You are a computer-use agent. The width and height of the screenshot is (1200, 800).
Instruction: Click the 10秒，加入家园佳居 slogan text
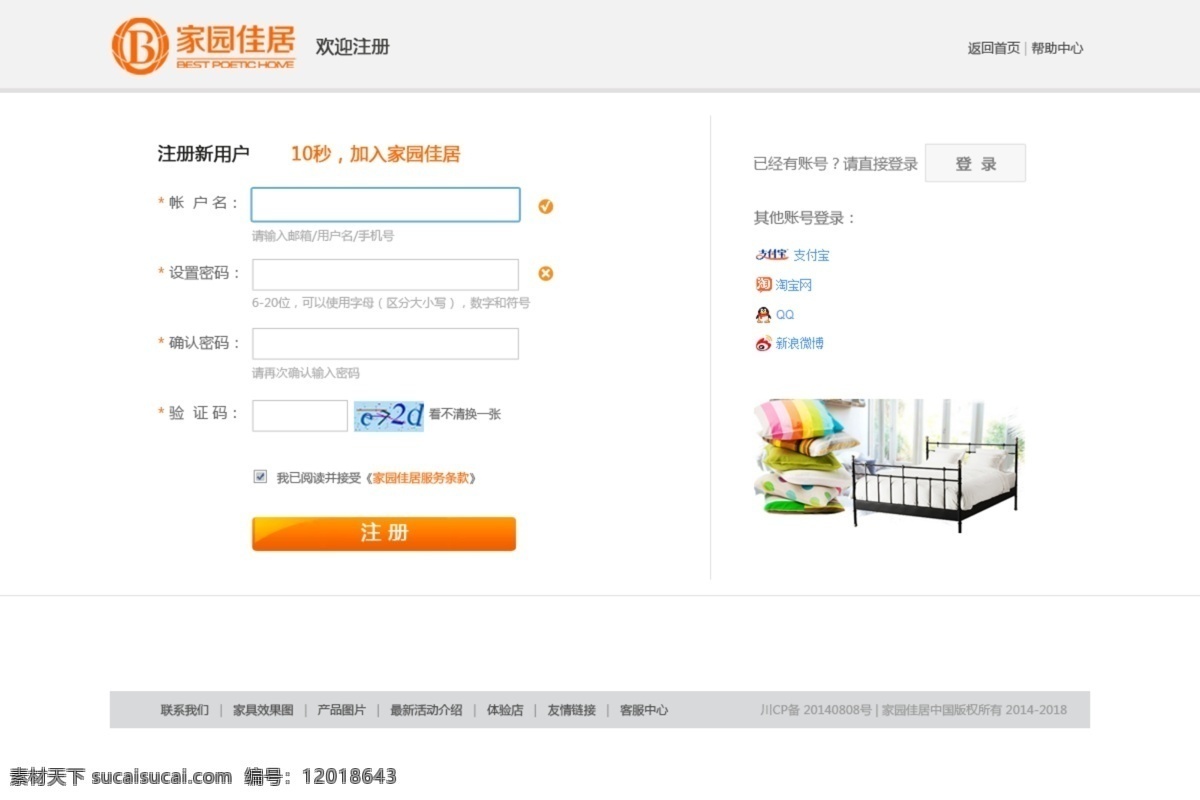click(375, 154)
